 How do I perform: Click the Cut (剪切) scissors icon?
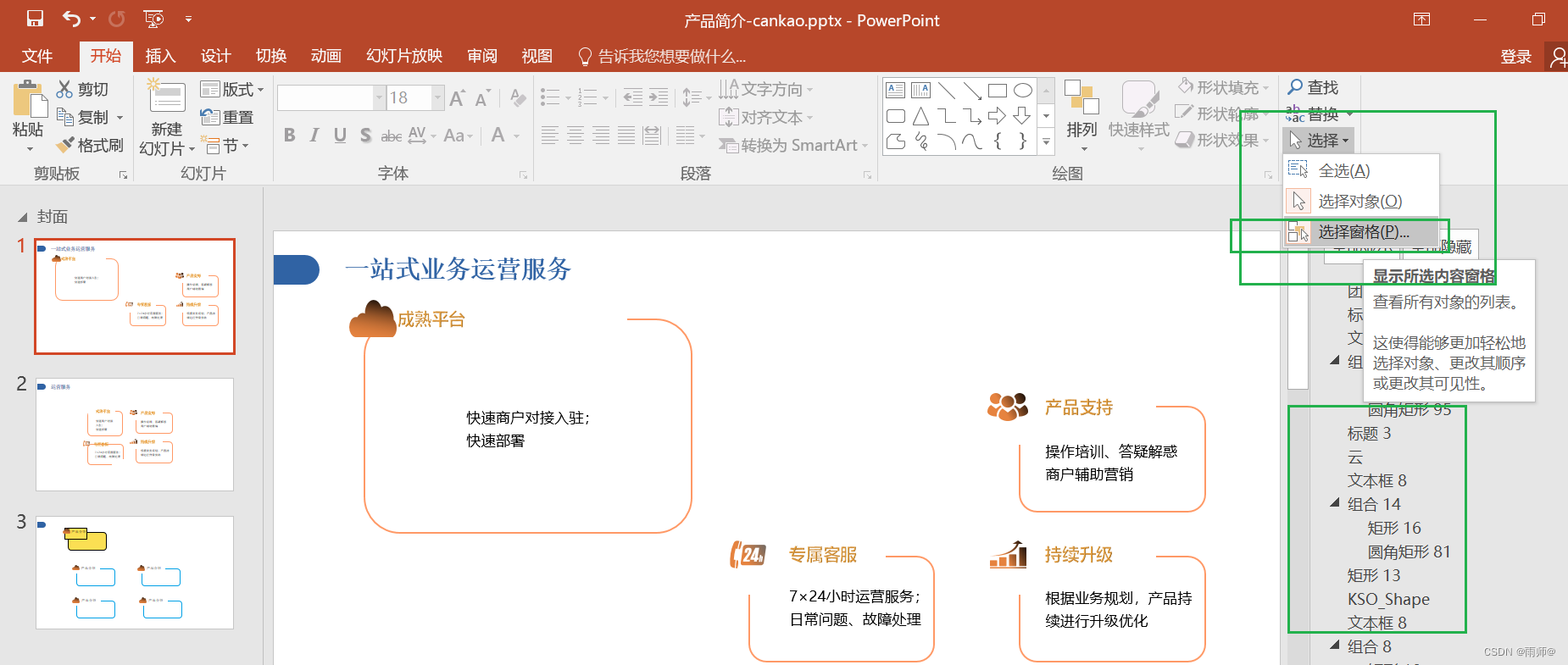point(64,89)
